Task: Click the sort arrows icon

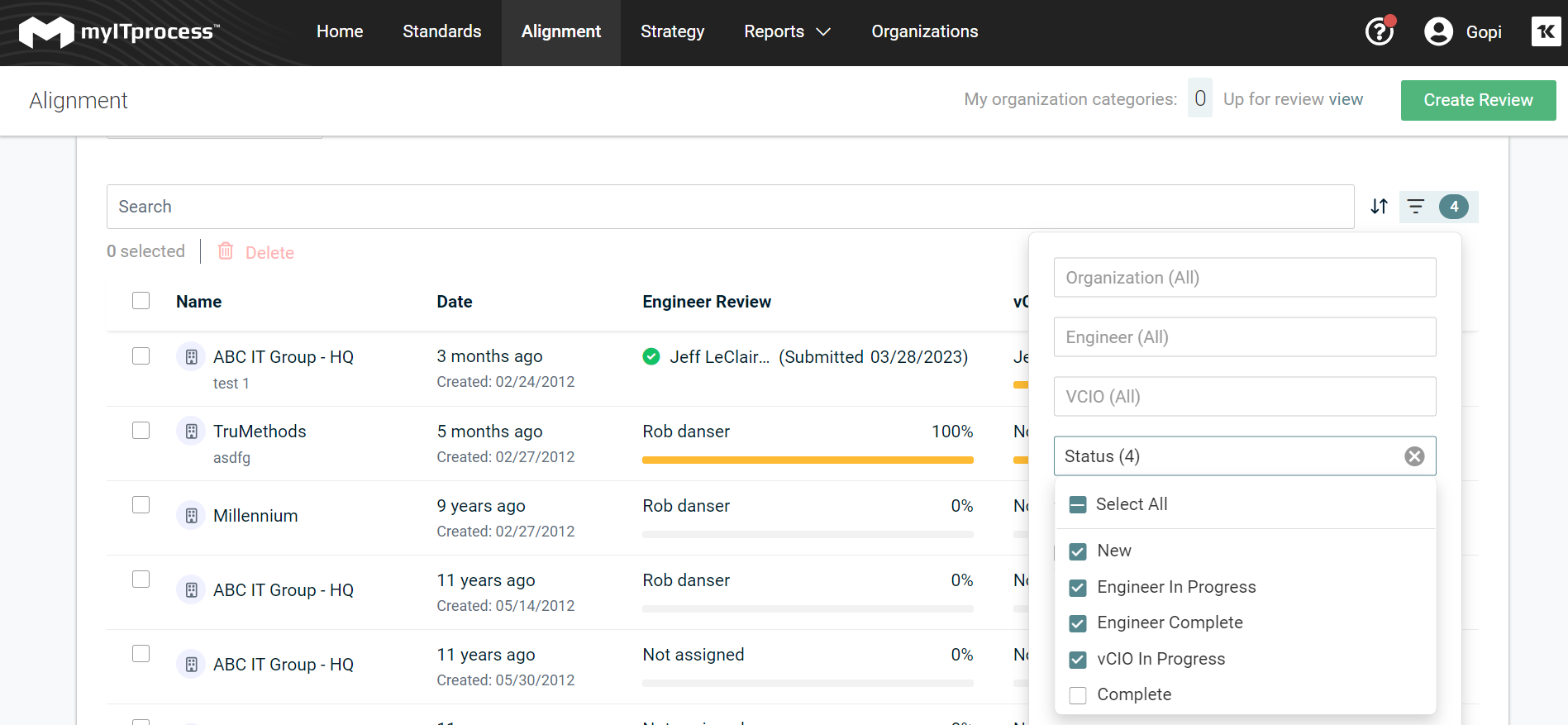Action: pyautogui.click(x=1379, y=206)
